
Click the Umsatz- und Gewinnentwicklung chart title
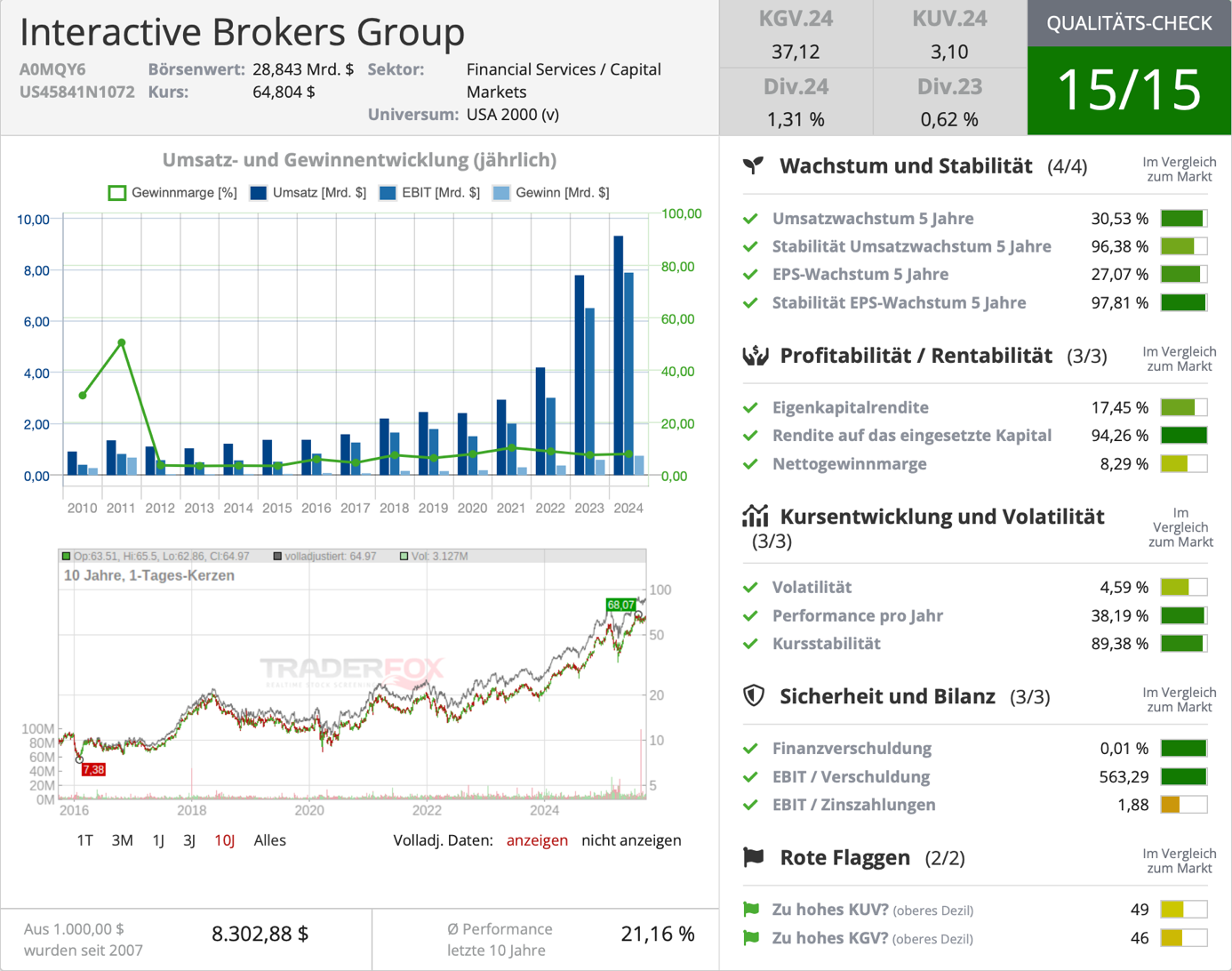[359, 160]
